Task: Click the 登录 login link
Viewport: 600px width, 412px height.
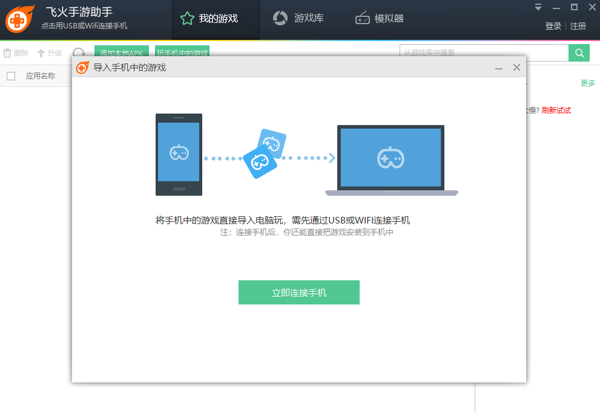Action: point(553,26)
